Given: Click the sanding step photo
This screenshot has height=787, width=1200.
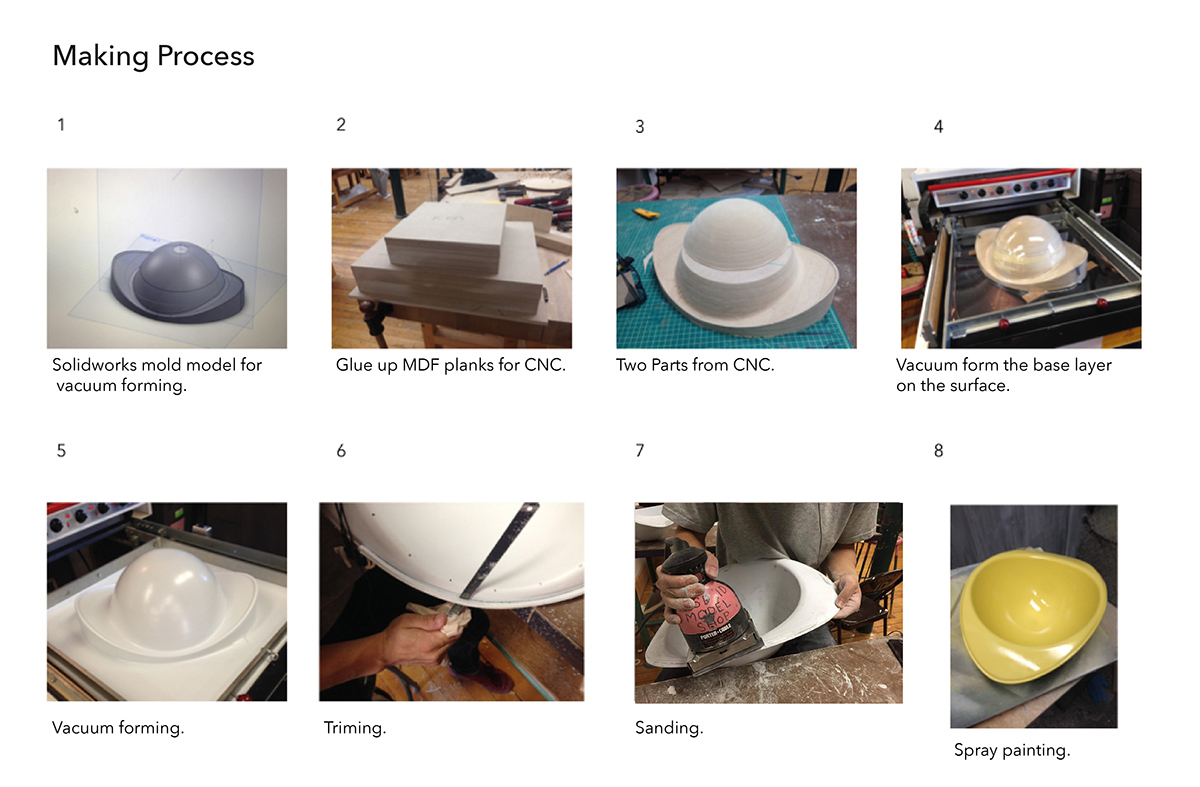Looking at the screenshot, I should 769,603.
